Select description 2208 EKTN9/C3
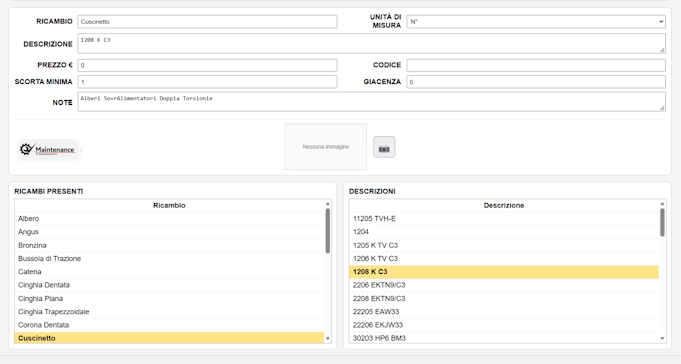The image size is (681, 364). (x=504, y=298)
